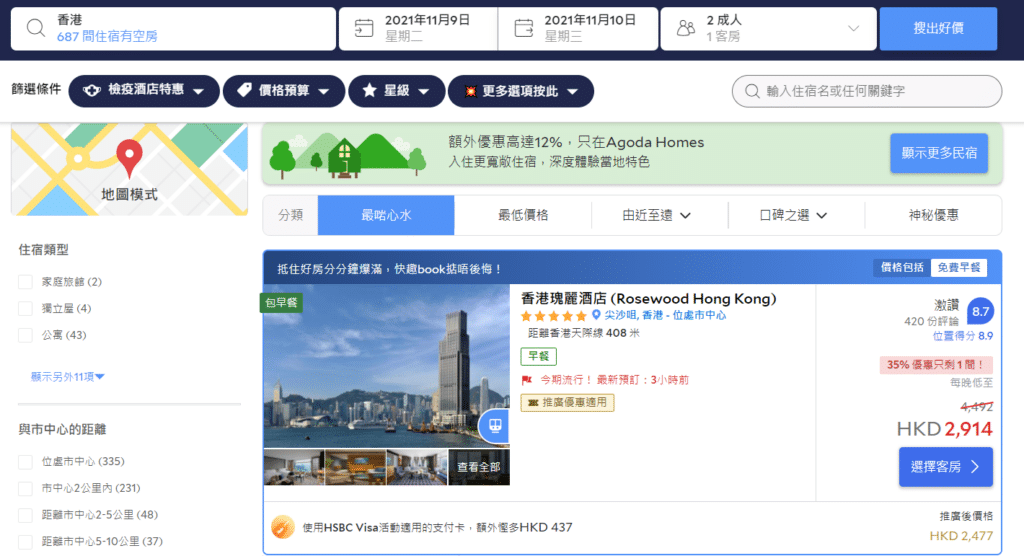Click the 8.7 review score badge

(x=980, y=312)
